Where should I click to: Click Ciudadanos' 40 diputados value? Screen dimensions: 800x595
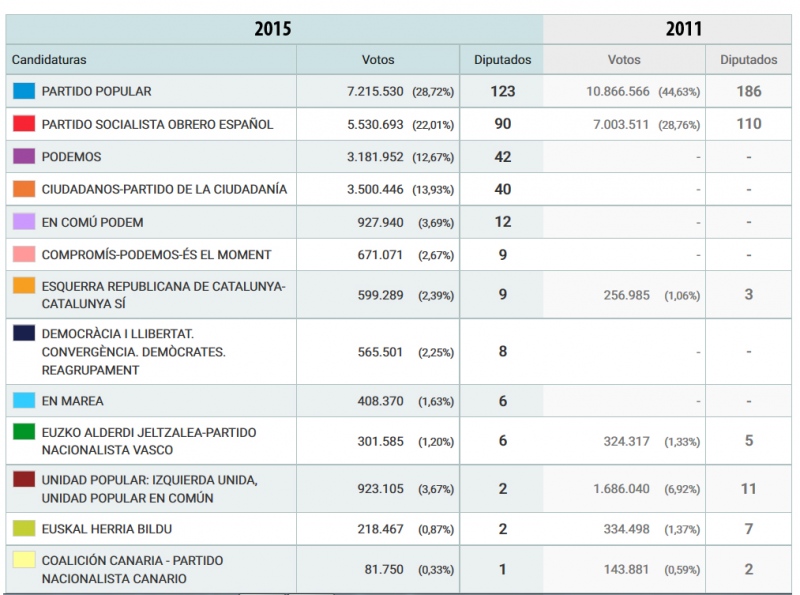click(x=503, y=189)
